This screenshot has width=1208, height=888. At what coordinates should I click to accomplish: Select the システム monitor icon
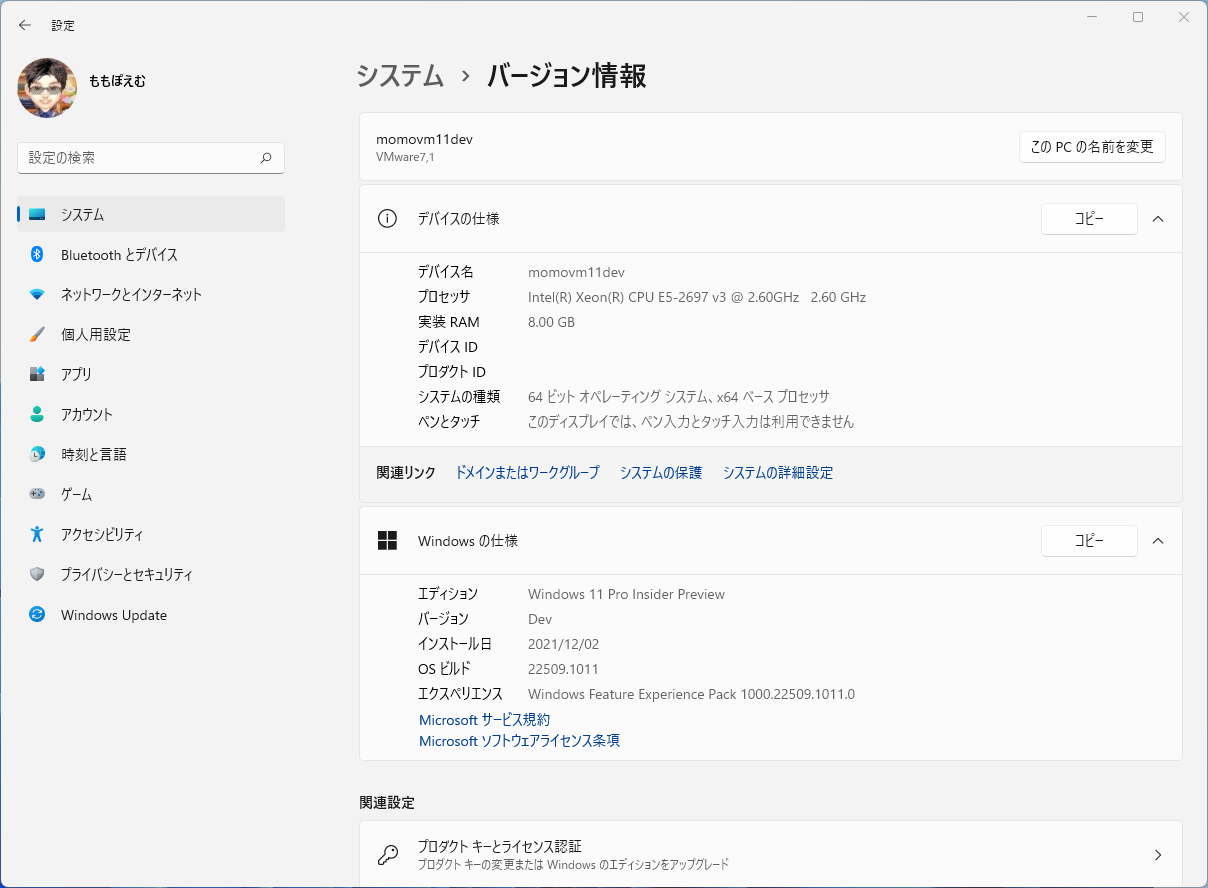(x=37, y=215)
